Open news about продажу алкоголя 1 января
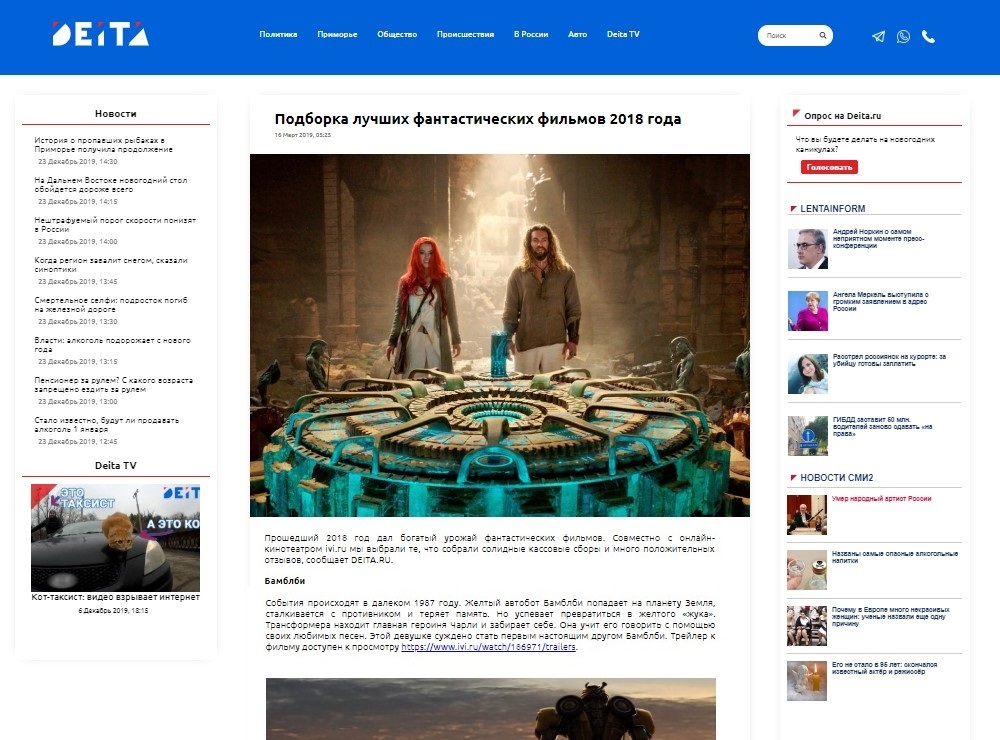 coord(107,425)
